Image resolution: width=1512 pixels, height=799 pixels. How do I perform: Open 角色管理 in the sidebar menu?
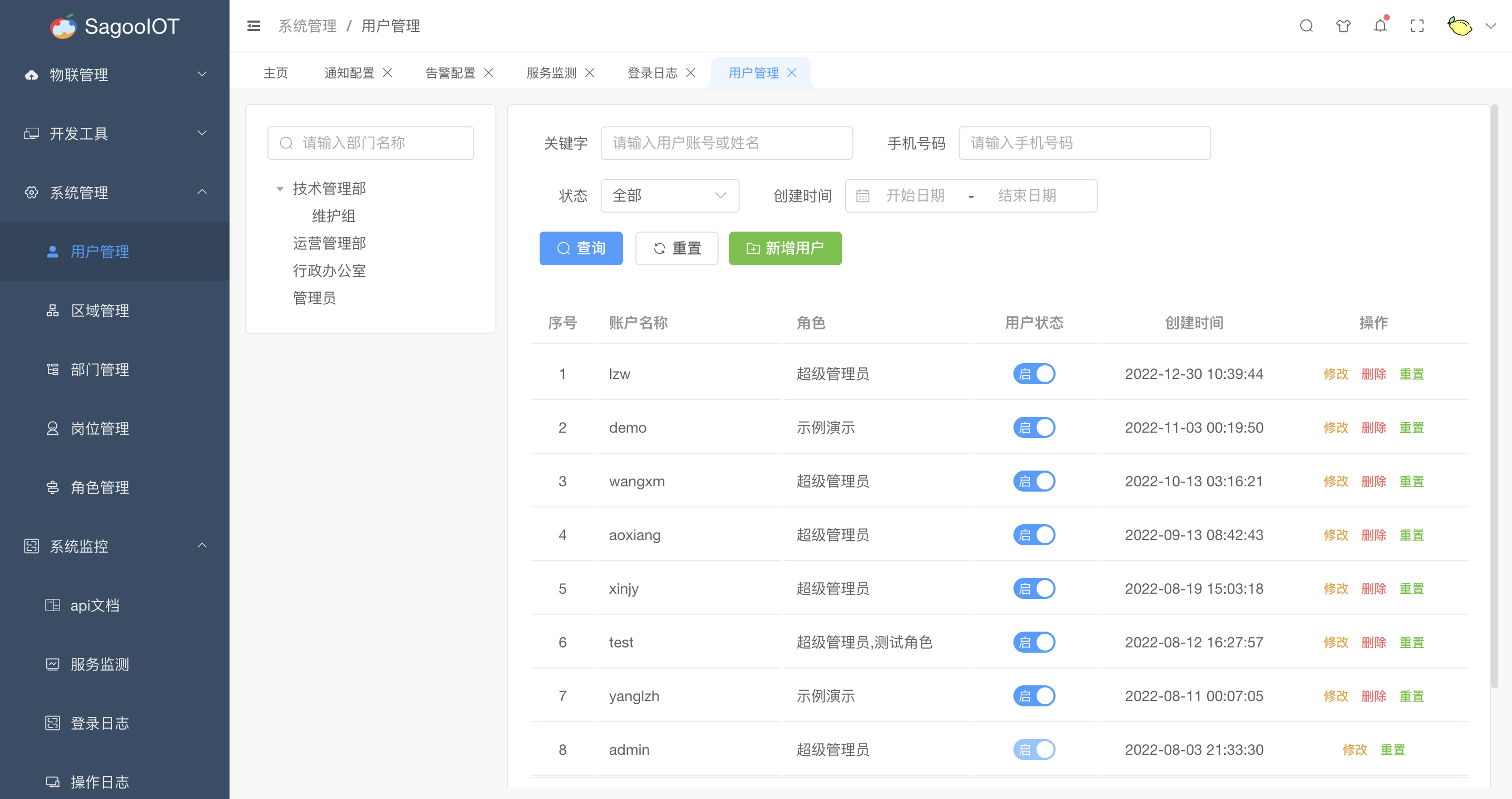tap(100, 487)
